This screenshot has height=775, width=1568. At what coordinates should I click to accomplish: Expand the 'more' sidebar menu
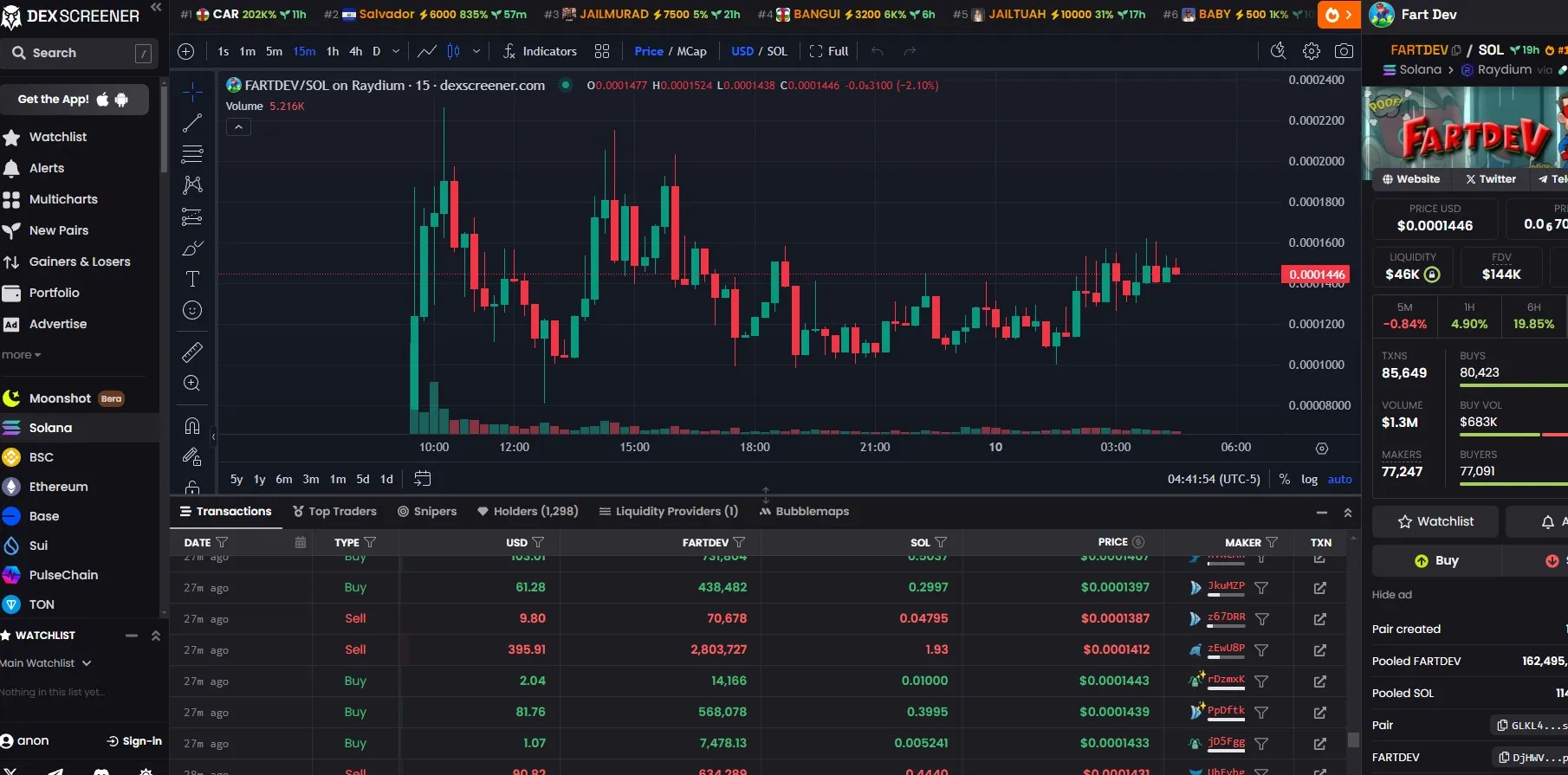(22, 354)
